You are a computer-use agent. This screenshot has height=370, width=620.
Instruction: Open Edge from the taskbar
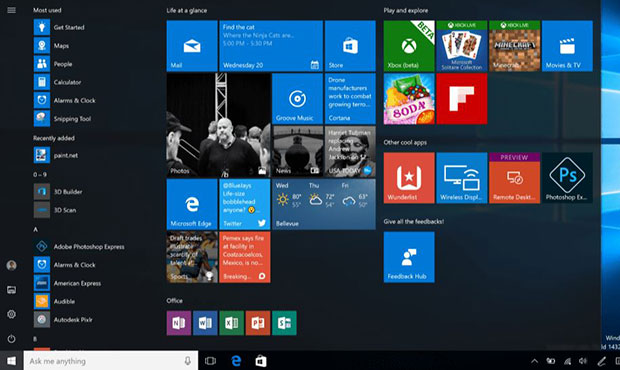[236, 361]
